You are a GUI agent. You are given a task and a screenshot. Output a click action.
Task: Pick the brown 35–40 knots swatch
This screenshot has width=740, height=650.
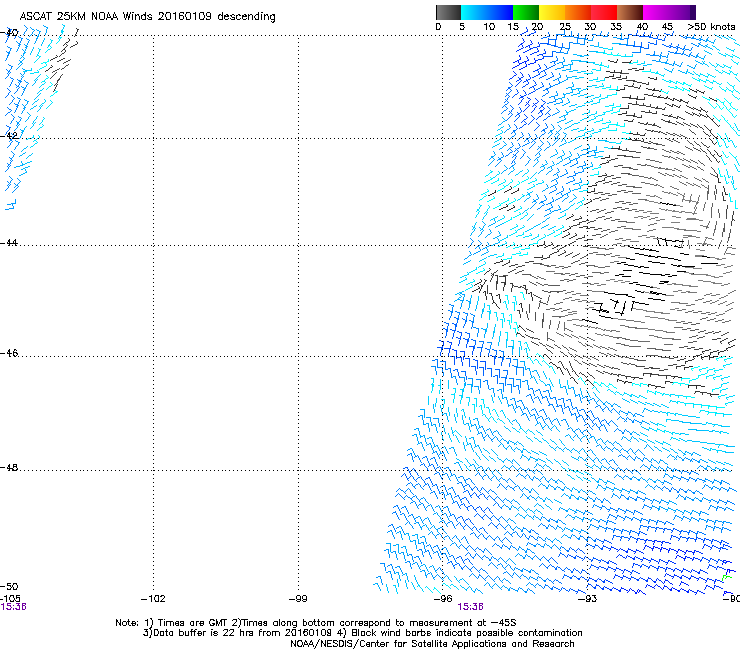click(630, 12)
